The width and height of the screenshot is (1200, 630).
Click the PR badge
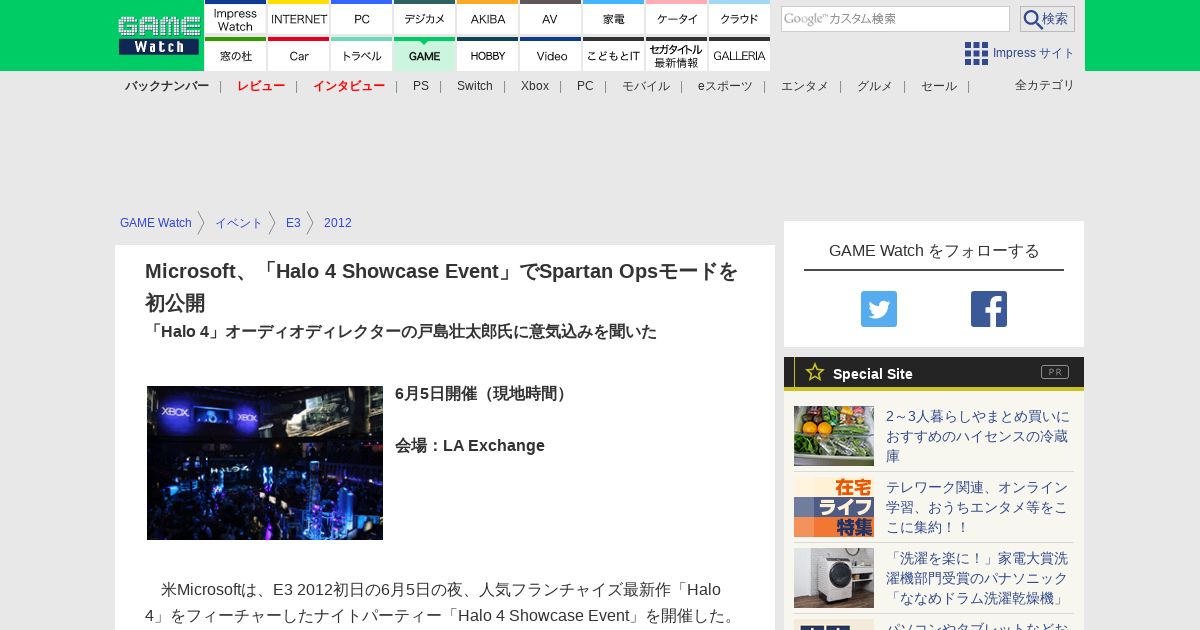point(1055,372)
